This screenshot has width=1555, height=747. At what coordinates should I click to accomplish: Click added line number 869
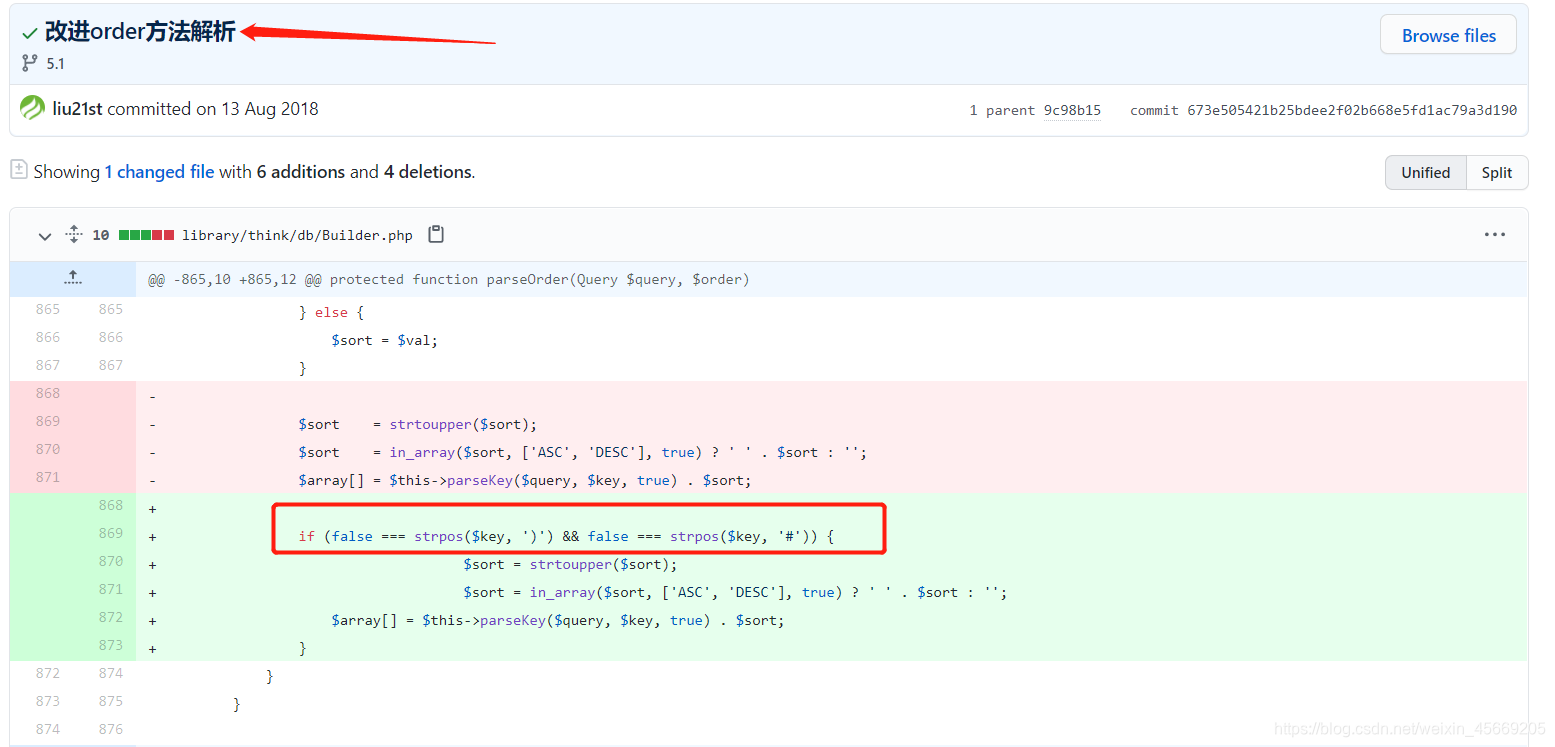point(111,533)
